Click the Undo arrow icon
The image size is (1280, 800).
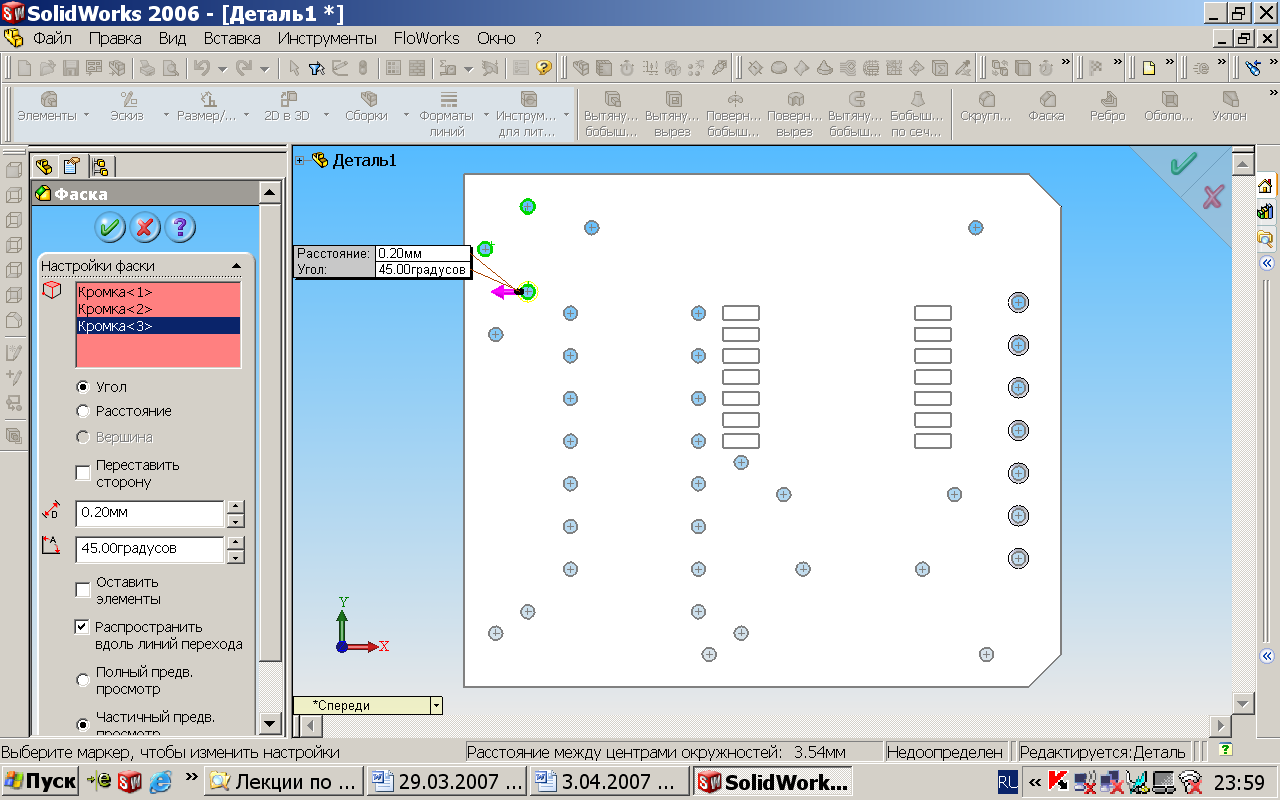click(200, 68)
